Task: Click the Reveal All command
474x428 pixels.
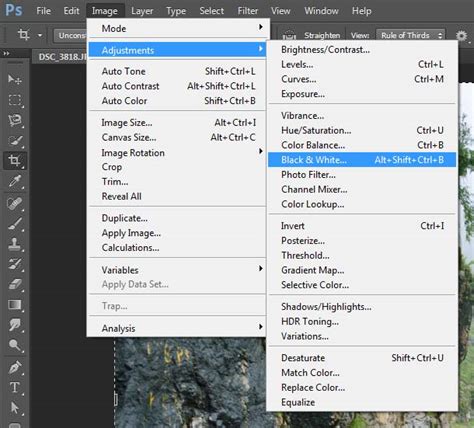Action: pos(178,196)
